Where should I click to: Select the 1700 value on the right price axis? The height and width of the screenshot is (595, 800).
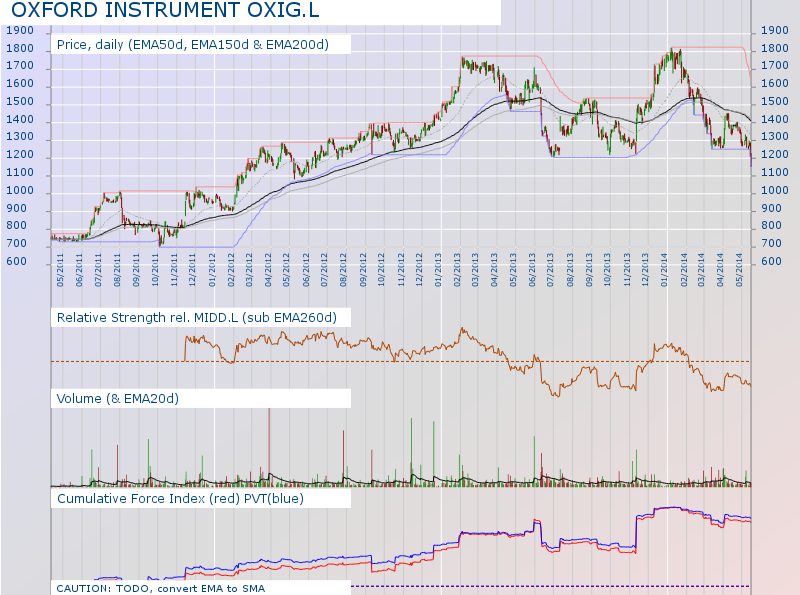[x=774, y=66]
